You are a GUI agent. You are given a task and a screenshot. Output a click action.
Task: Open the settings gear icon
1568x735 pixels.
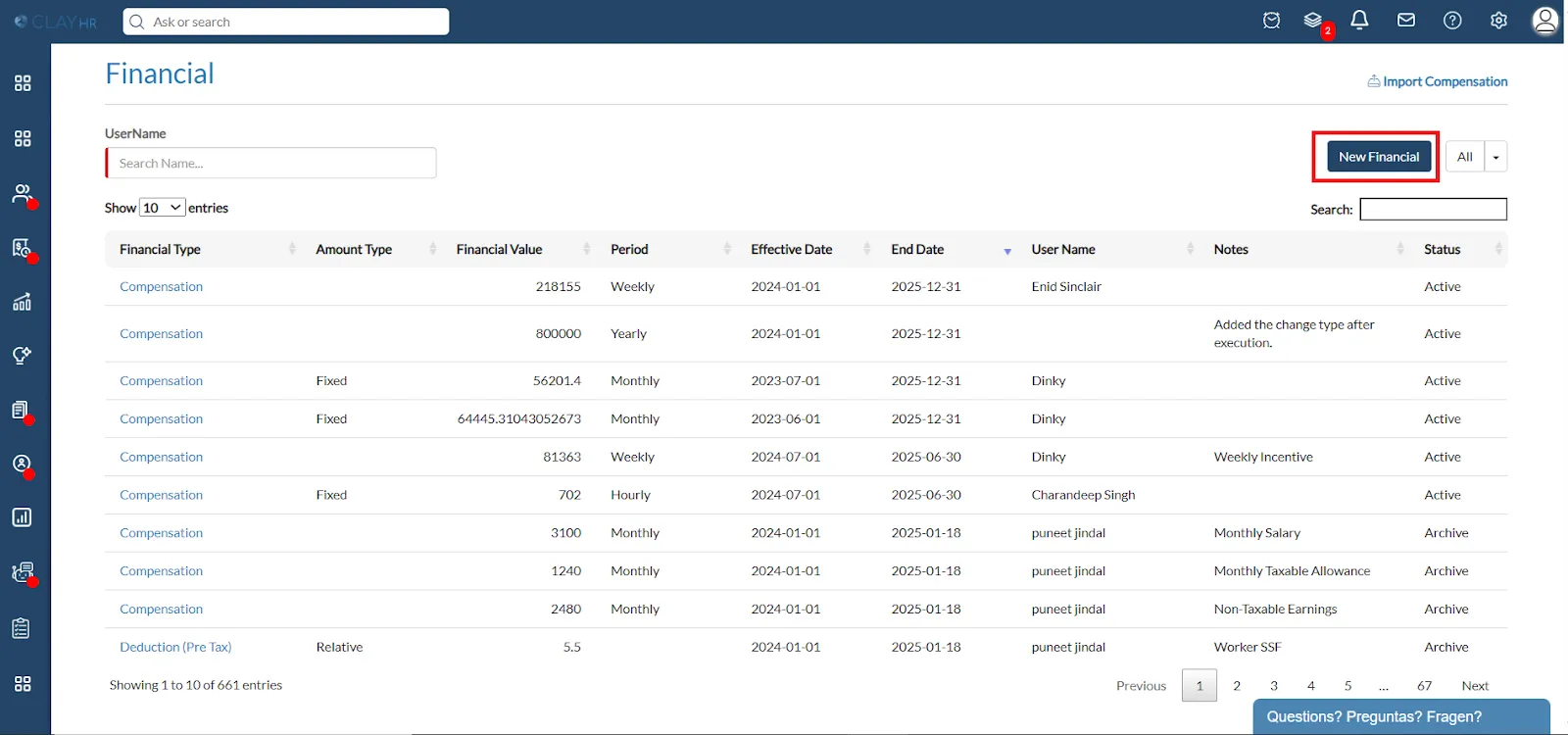coord(1498,21)
